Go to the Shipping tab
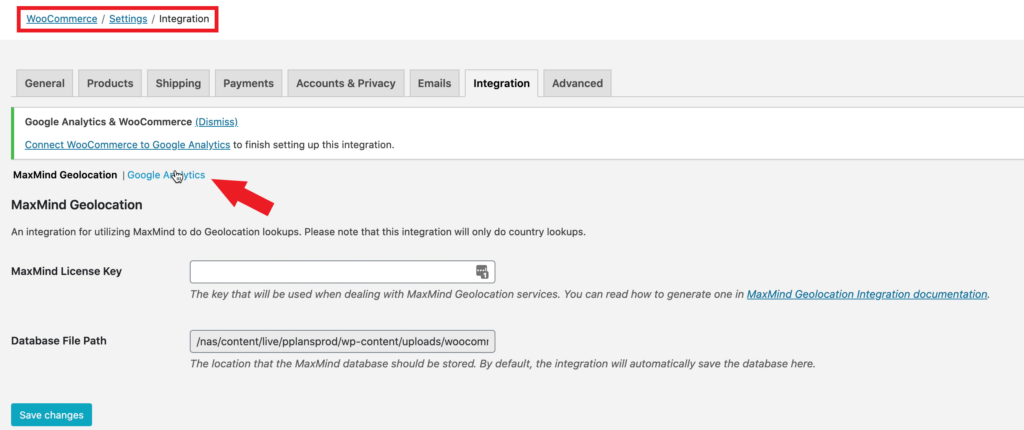Screen dimensions: 1024x430 coord(178,84)
